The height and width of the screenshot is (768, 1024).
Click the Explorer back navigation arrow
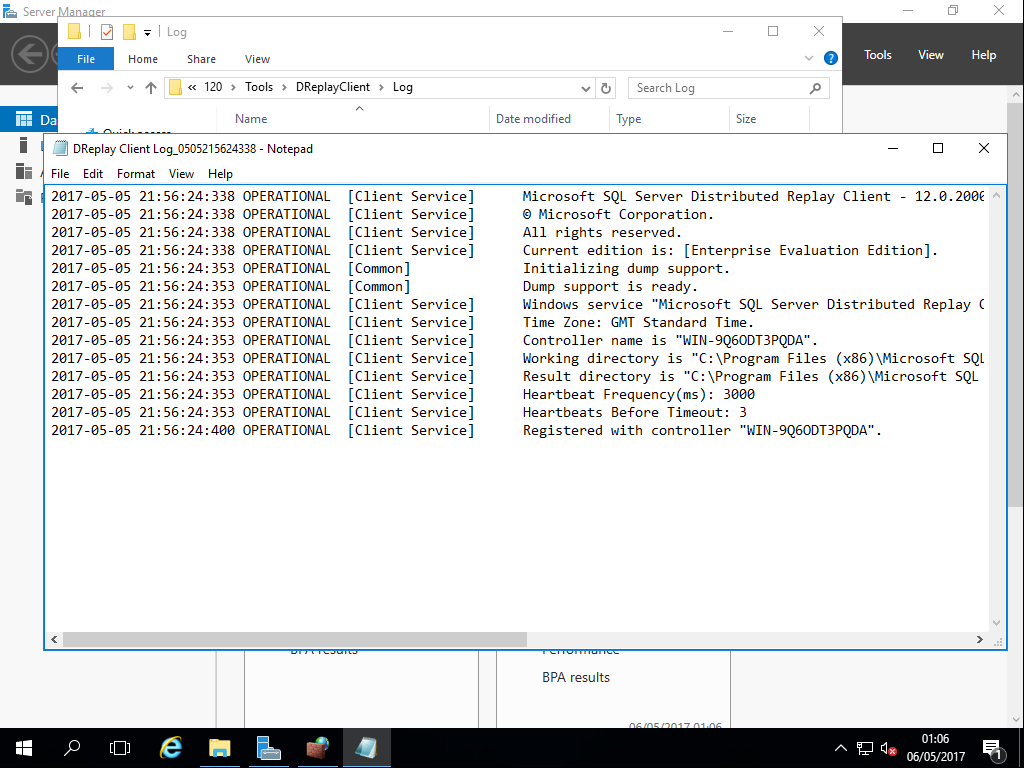click(77, 88)
